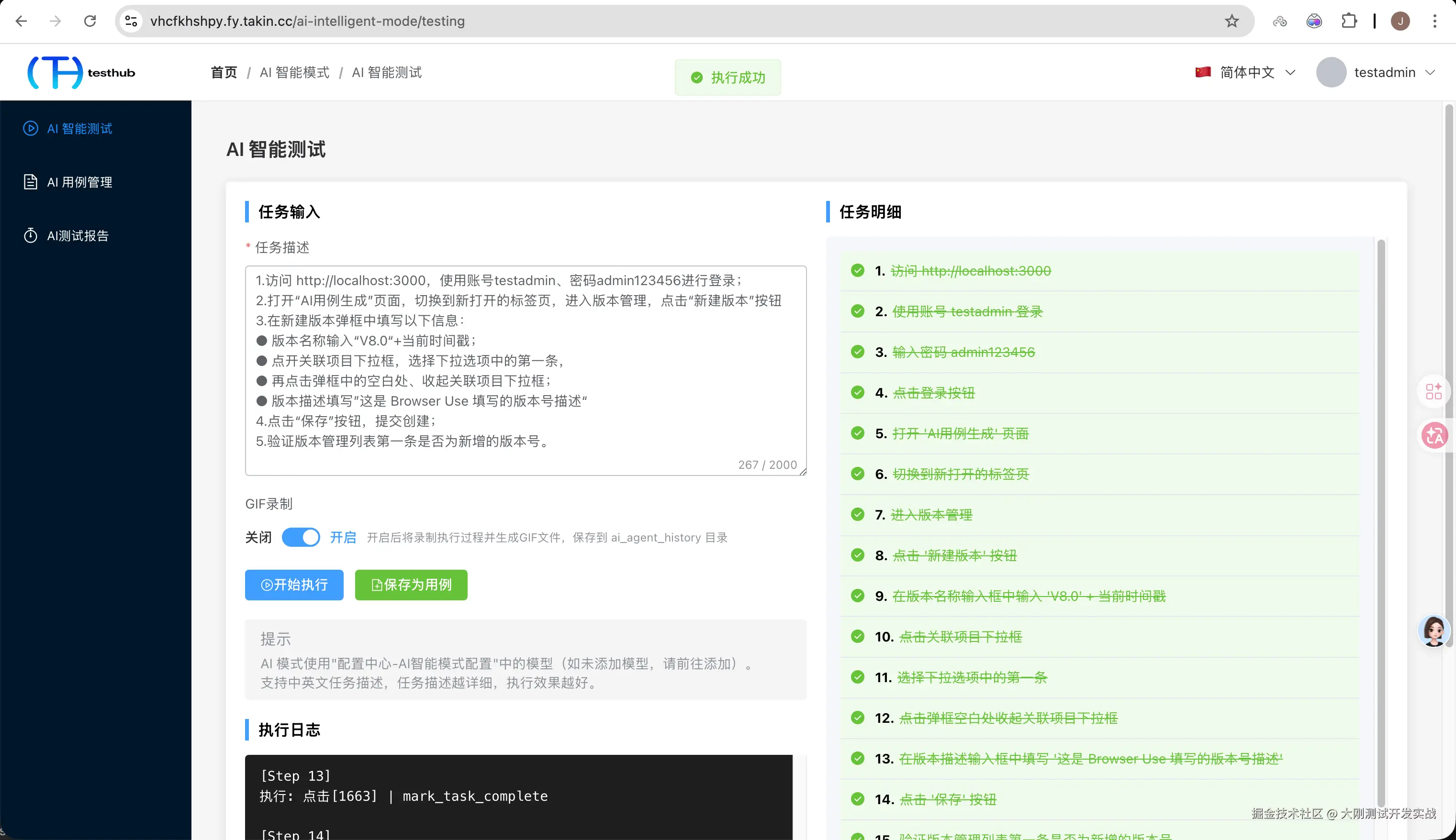Click the browser forward arrow
This screenshot has width=1456, height=840.
tap(56, 22)
